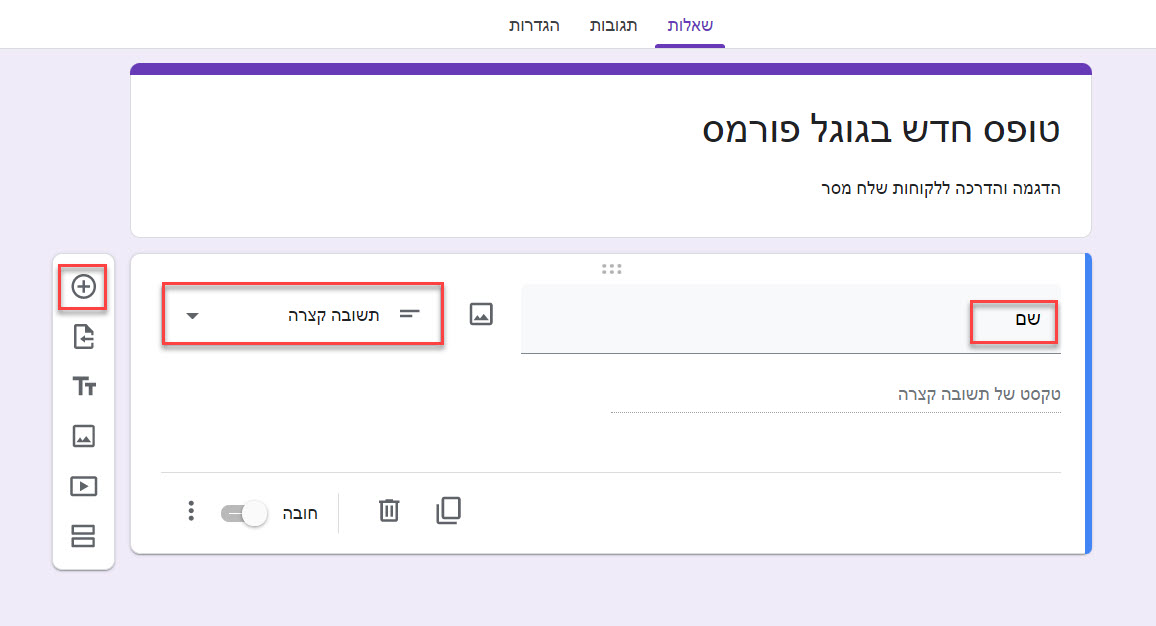Add video from the sidebar toolbar
1156x626 pixels.
[83, 486]
